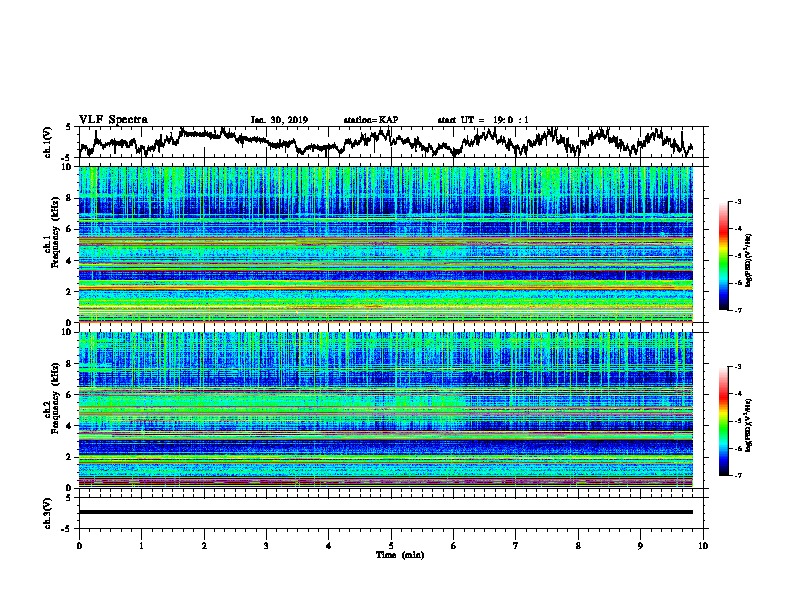The height and width of the screenshot is (612, 792).
Task: Click the "0" kHz tick on ch.1 spectrogram
Action: [x=71, y=322]
